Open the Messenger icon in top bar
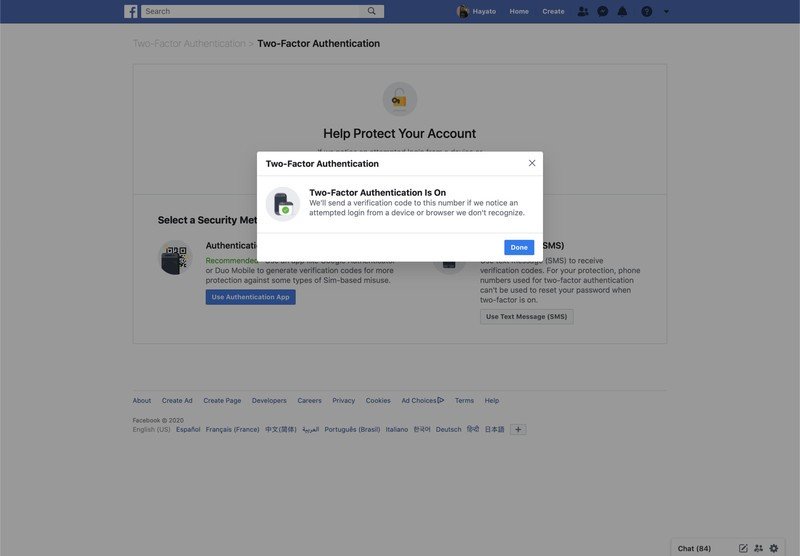Image resolution: width=800 pixels, height=556 pixels. [x=603, y=11]
